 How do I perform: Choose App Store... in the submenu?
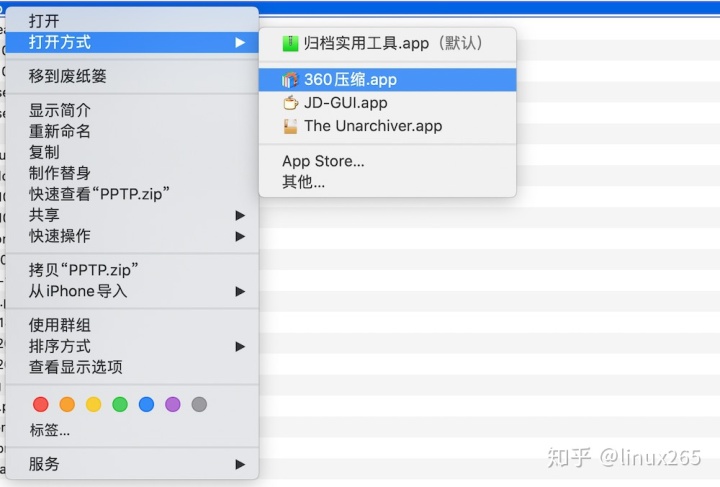tap(388, 161)
